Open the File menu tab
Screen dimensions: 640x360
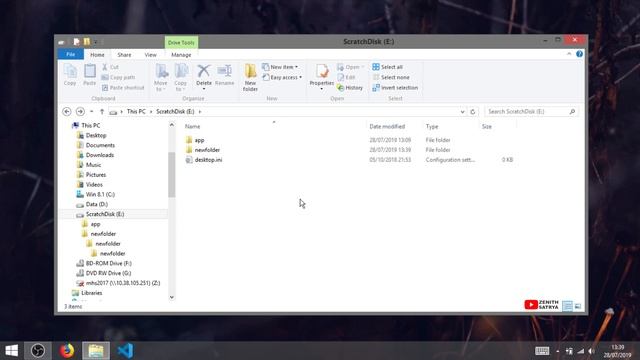(71, 54)
